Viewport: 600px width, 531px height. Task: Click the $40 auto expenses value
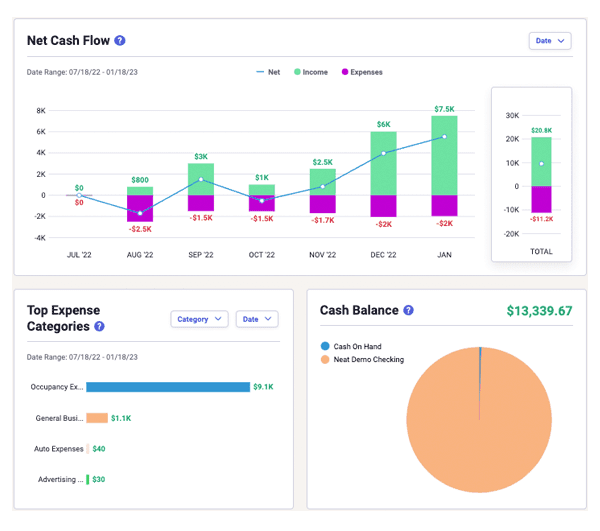tap(99, 449)
